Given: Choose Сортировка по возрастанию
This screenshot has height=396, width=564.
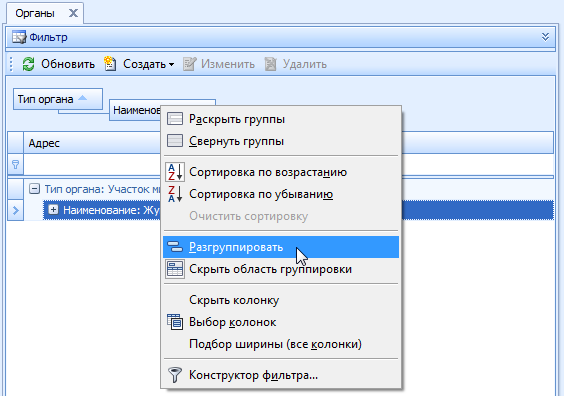Looking at the screenshot, I should [281, 172].
